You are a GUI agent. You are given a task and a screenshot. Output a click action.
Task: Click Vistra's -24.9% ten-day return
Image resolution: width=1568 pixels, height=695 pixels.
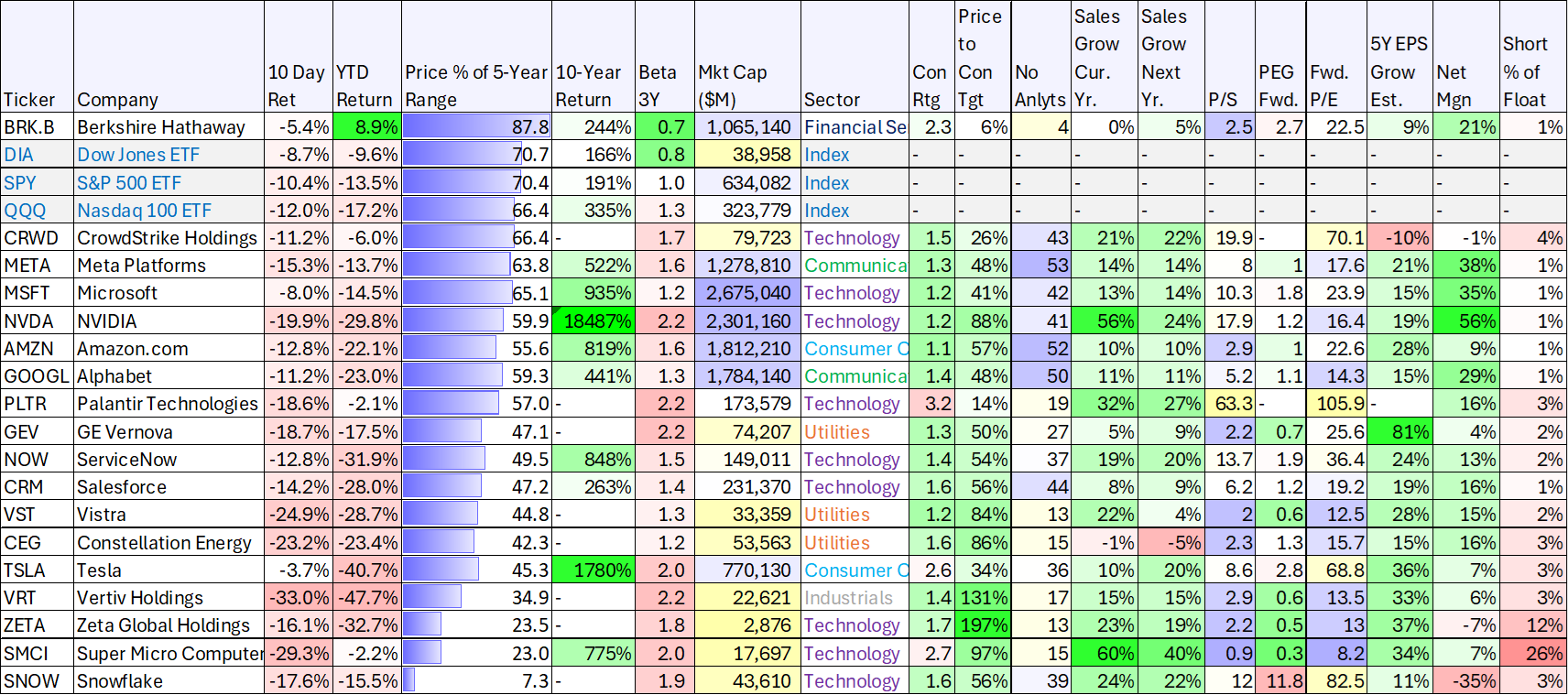click(x=299, y=514)
